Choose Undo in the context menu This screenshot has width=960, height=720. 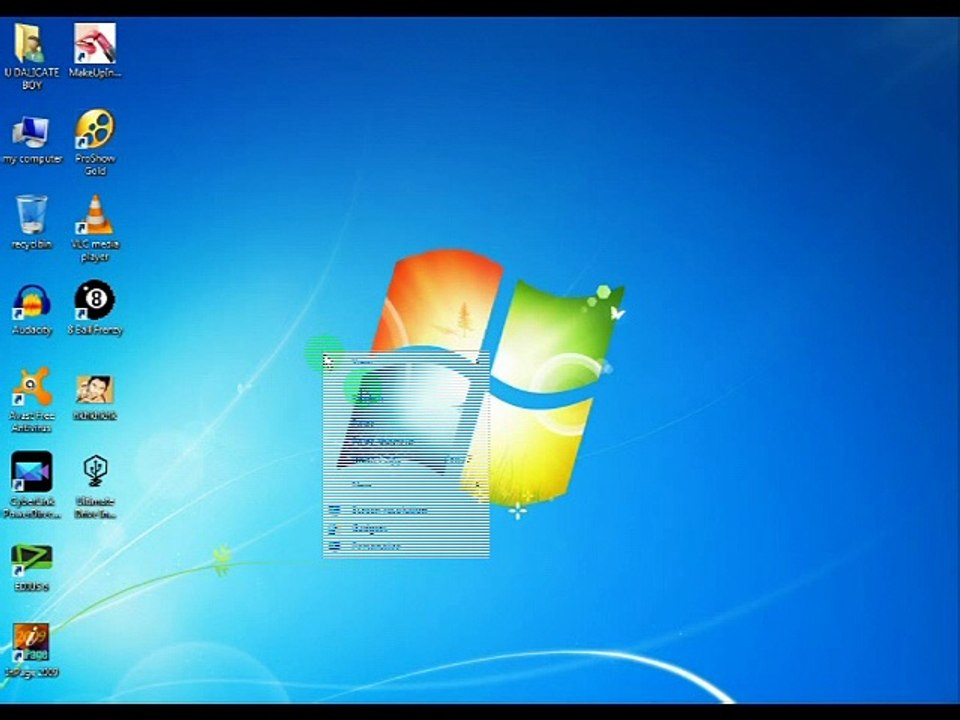(407, 459)
